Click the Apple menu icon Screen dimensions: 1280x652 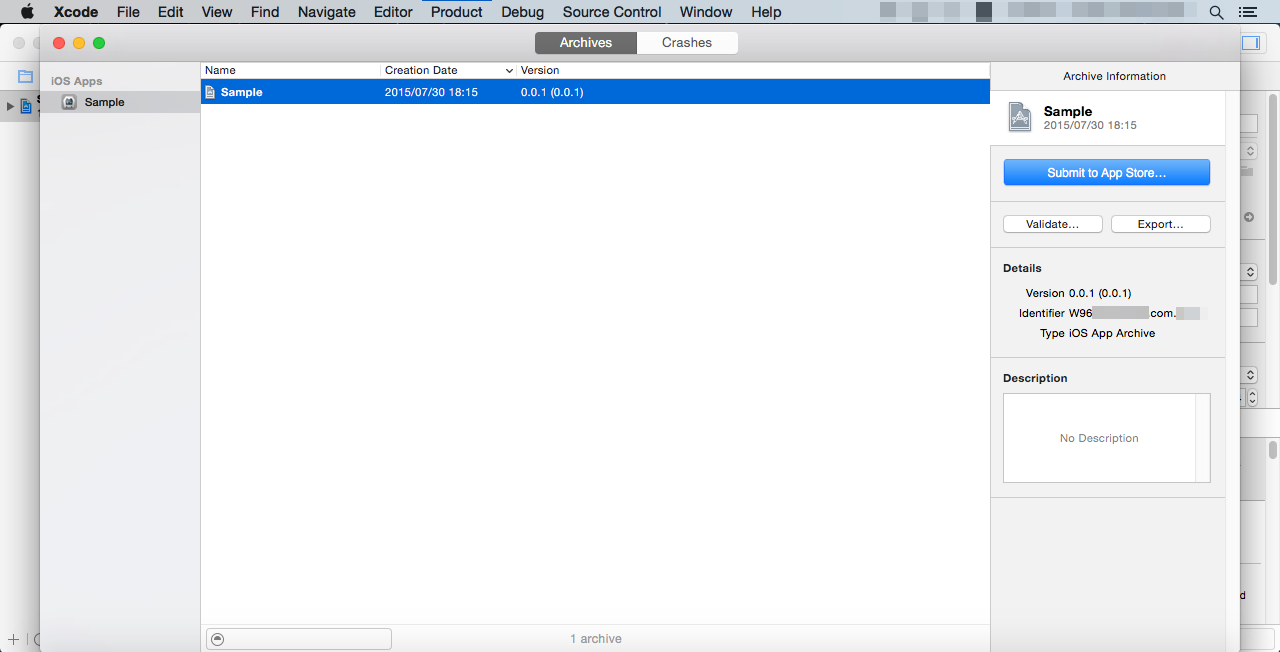tap(27, 12)
